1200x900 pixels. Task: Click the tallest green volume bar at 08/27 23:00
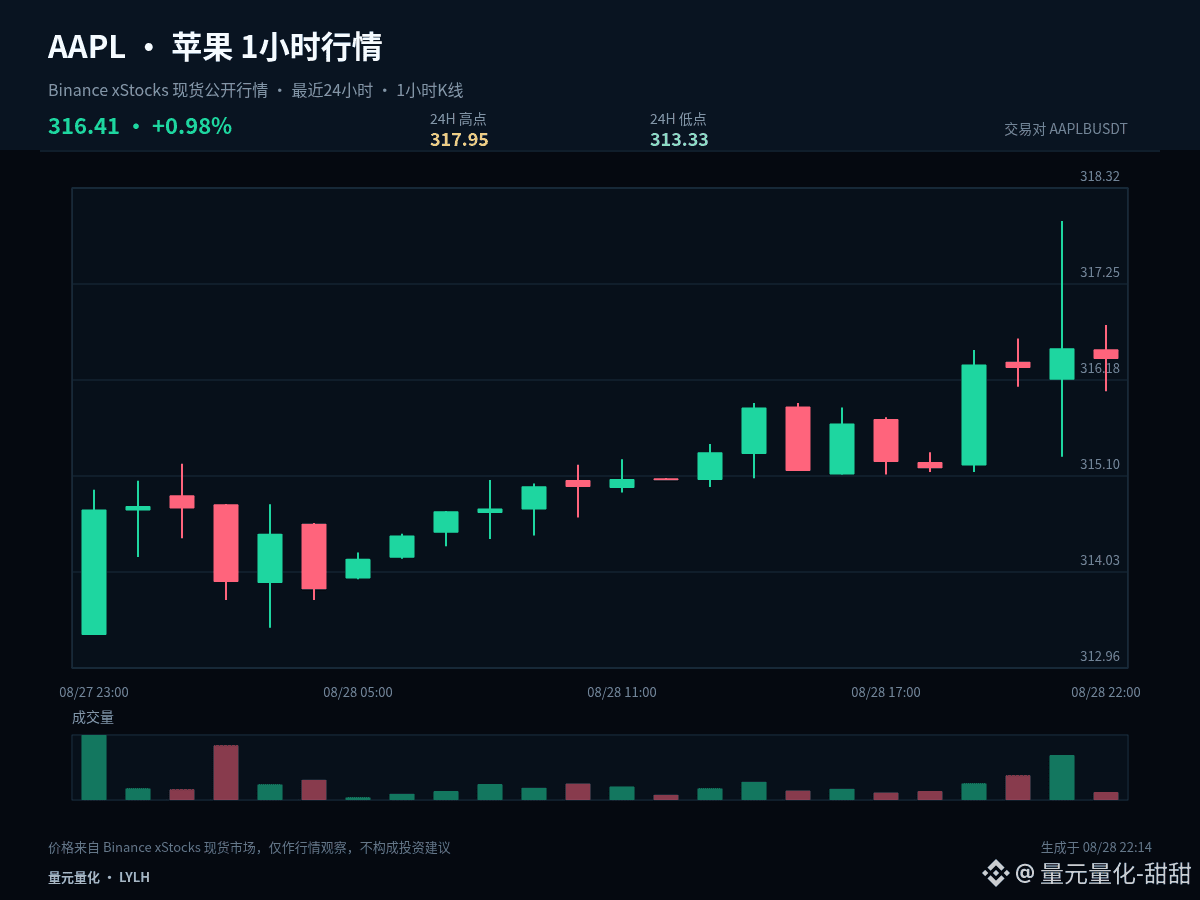[x=94, y=767]
